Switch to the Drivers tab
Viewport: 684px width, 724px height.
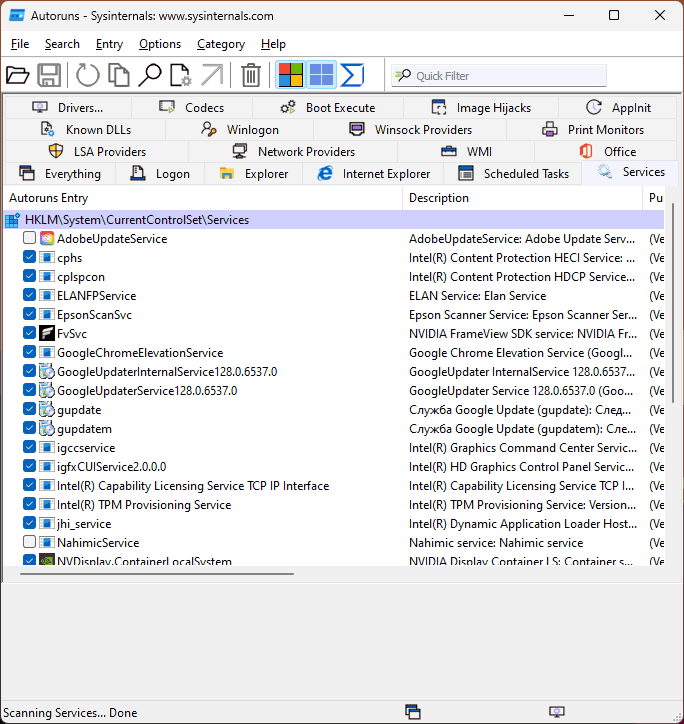[x=68, y=108]
